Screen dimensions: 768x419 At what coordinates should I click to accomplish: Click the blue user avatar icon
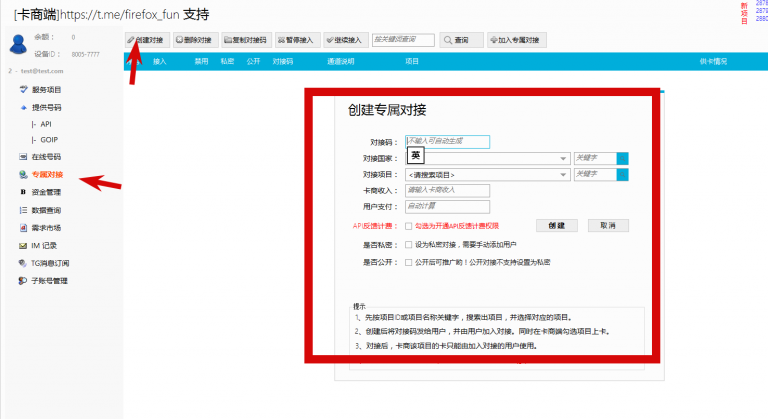tap(18, 45)
